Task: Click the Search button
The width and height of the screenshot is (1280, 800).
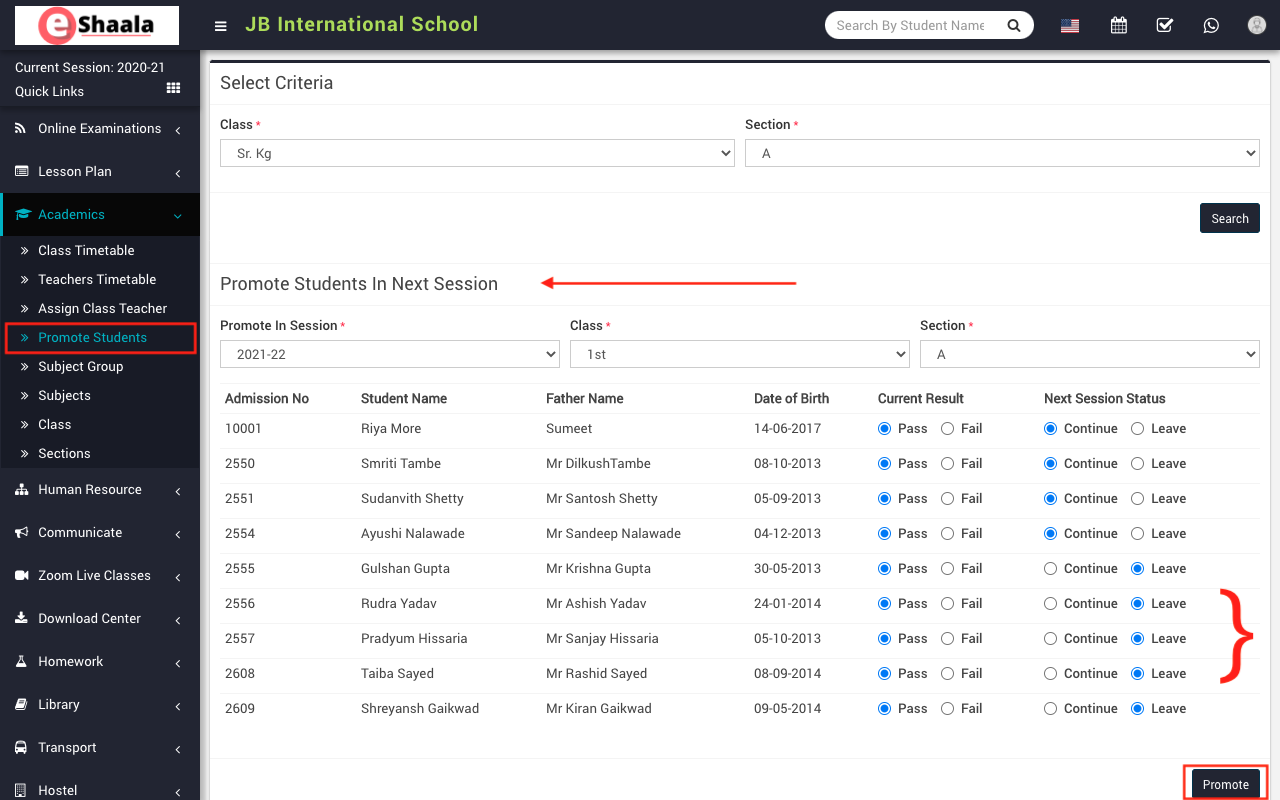Action: click(x=1229, y=218)
